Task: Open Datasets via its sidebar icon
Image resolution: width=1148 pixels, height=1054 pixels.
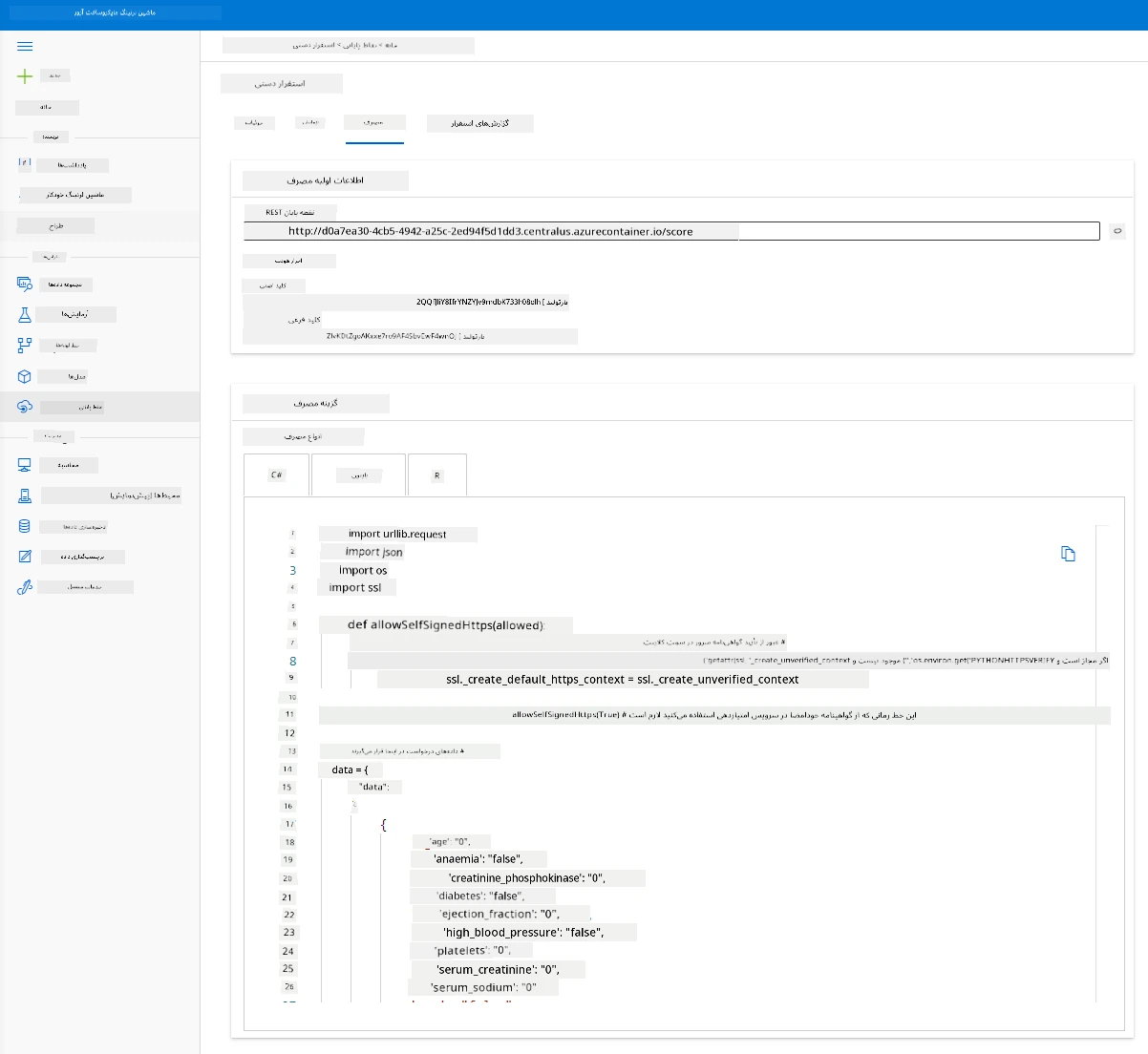Action: click(x=25, y=284)
